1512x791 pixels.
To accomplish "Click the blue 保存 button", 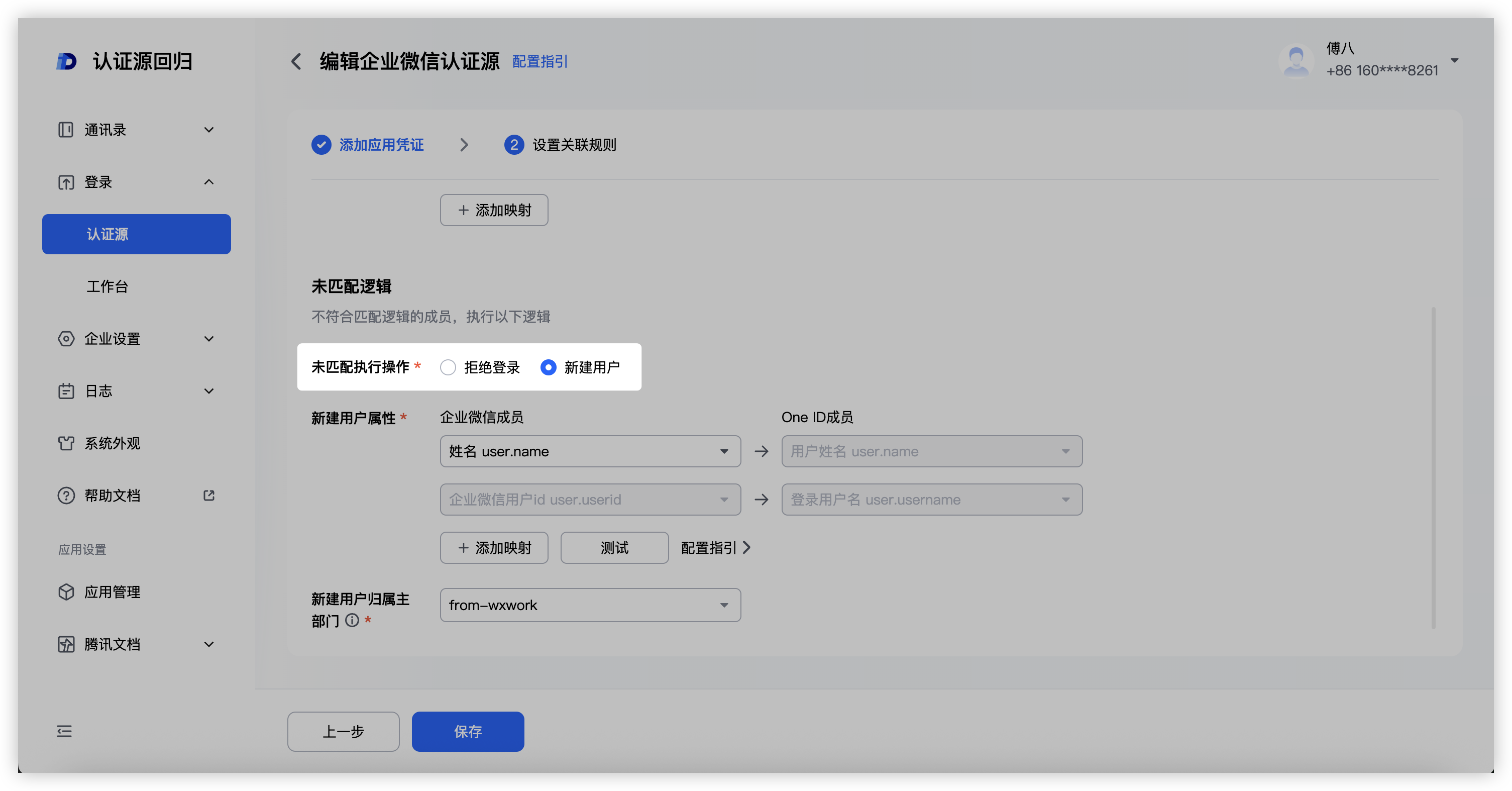I will pos(468,732).
